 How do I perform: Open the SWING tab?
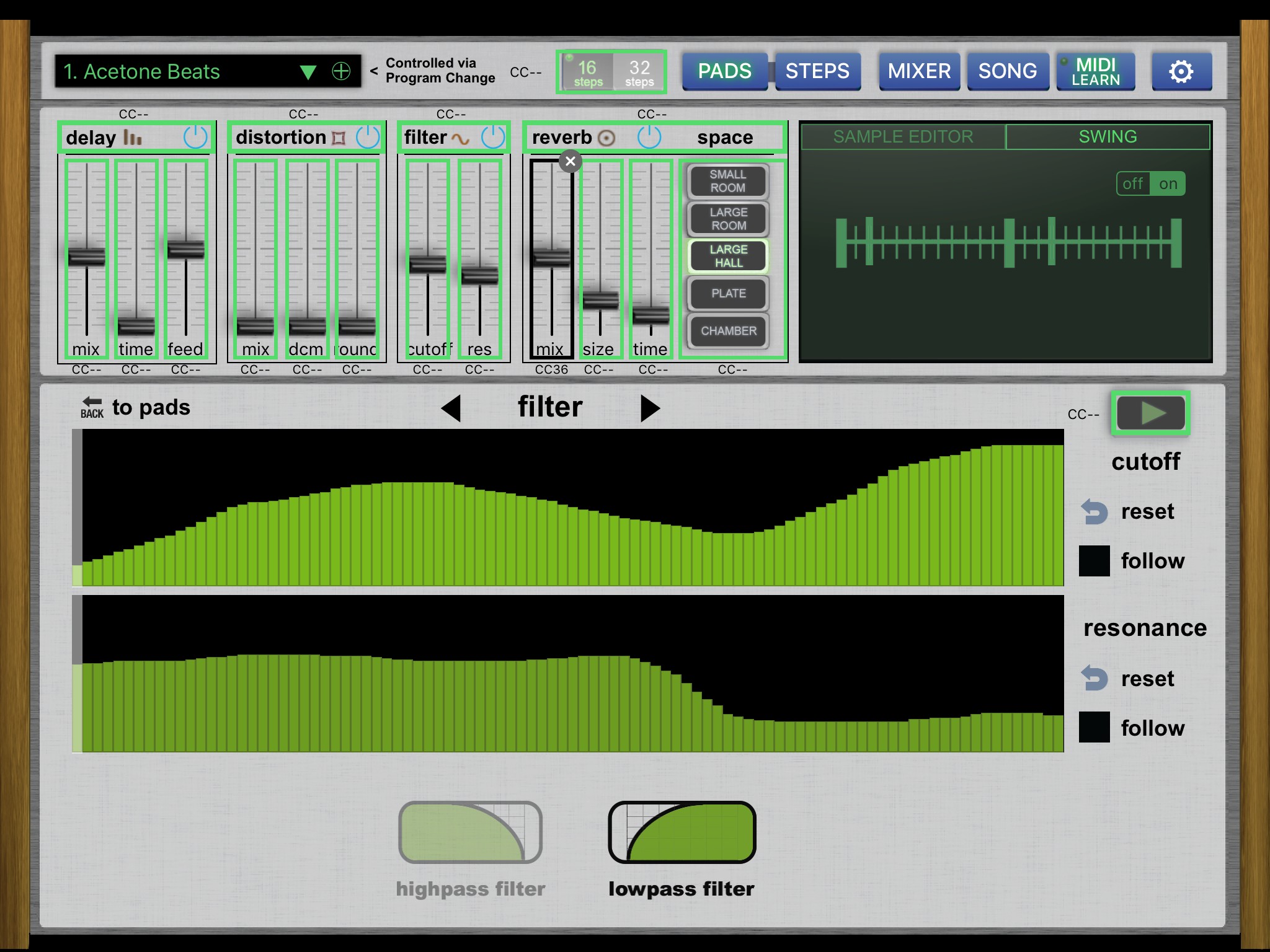click(1108, 137)
